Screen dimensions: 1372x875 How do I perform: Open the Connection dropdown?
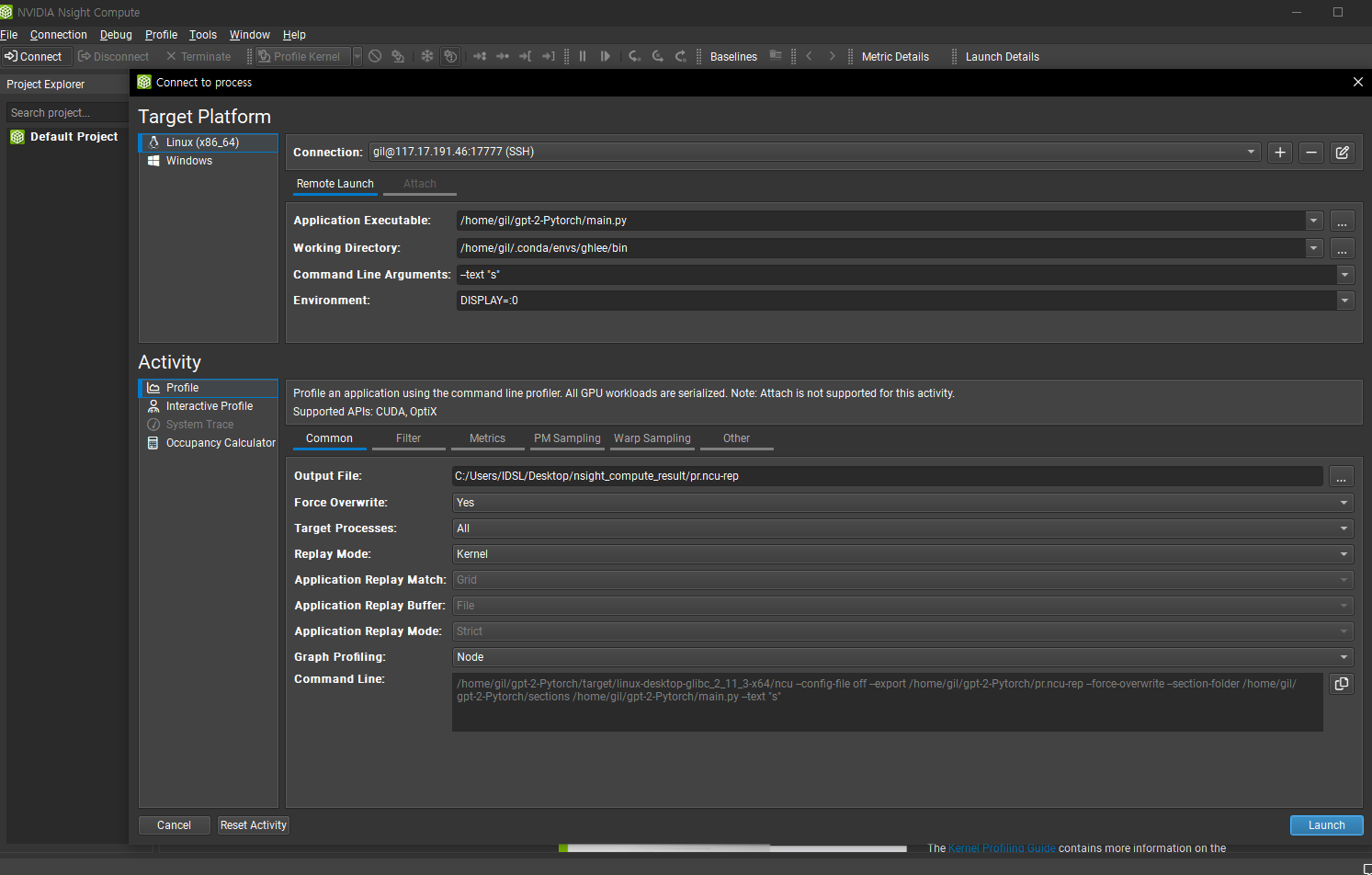pos(814,152)
